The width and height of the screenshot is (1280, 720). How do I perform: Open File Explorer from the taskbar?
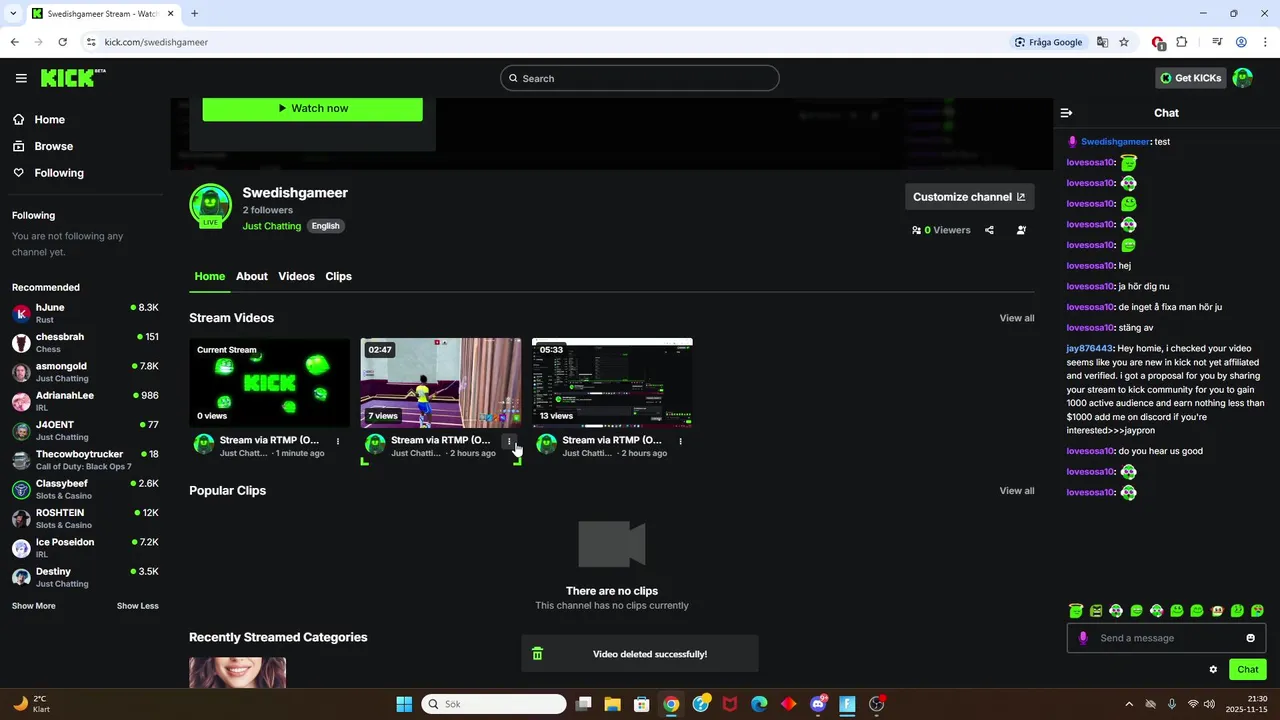pyautogui.click(x=612, y=704)
